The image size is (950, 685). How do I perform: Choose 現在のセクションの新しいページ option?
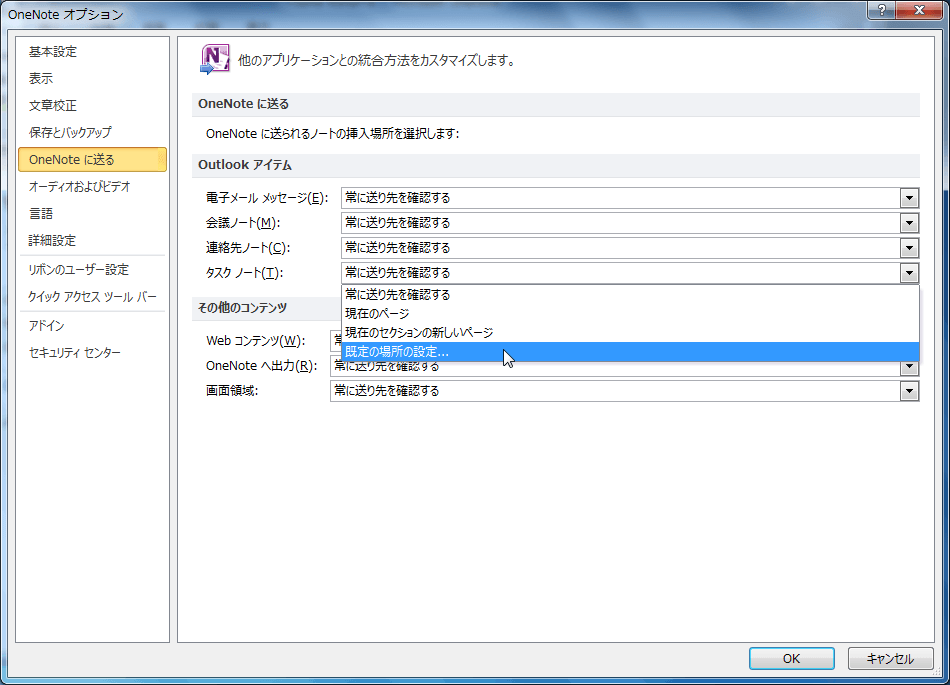(x=630, y=333)
